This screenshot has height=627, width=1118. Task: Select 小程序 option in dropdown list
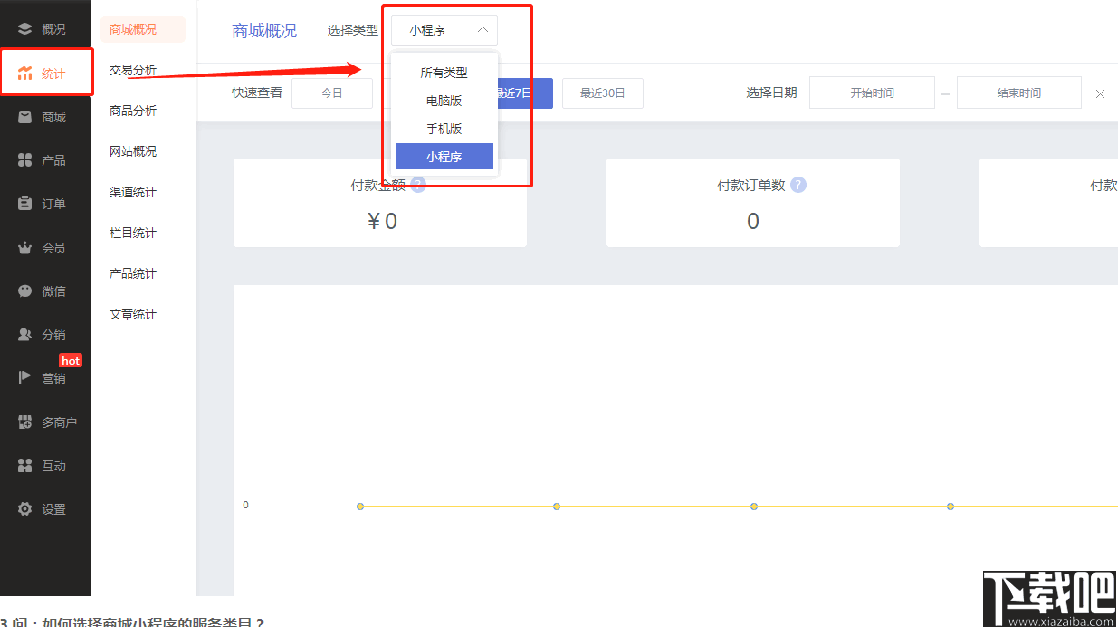click(444, 156)
